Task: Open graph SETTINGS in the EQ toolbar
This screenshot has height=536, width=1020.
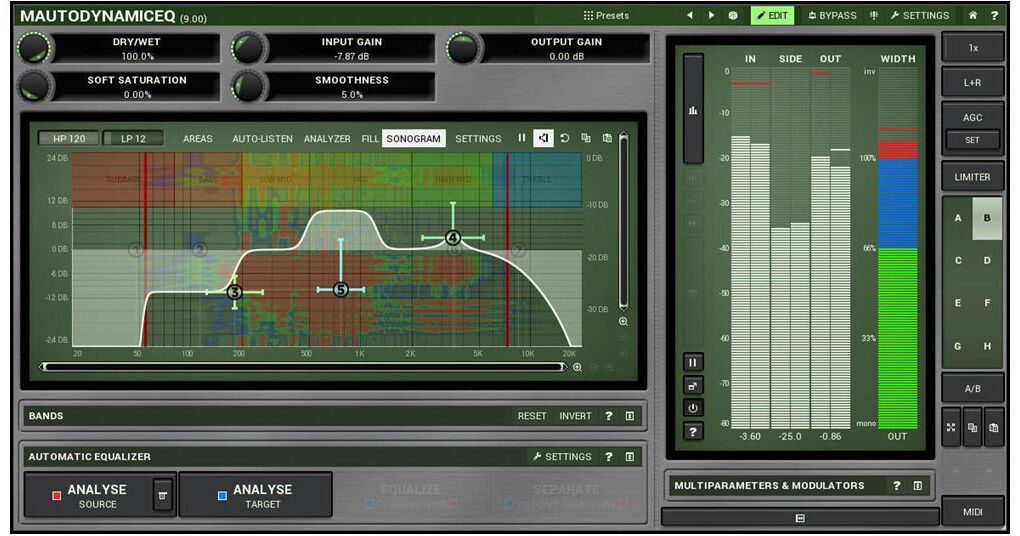Action: pos(478,139)
